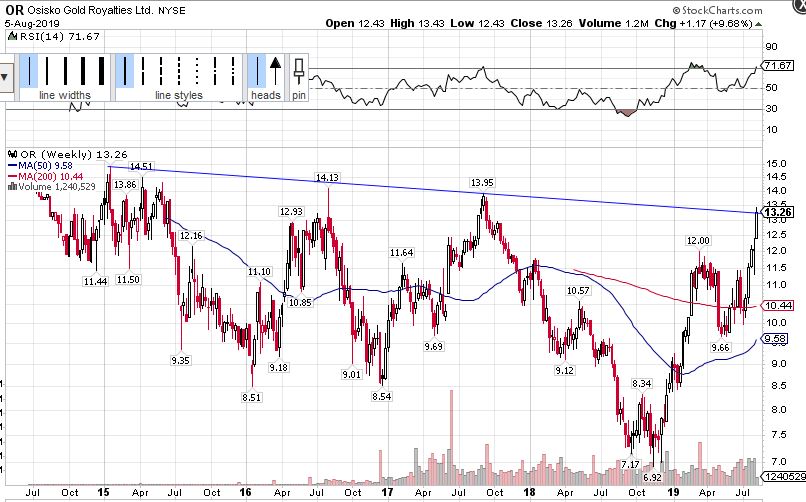Image resolution: width=806 pixels, height=502 pixels.
Task: Click the 9.58 MA(50) axis tag
Action: tap(774, 339)
